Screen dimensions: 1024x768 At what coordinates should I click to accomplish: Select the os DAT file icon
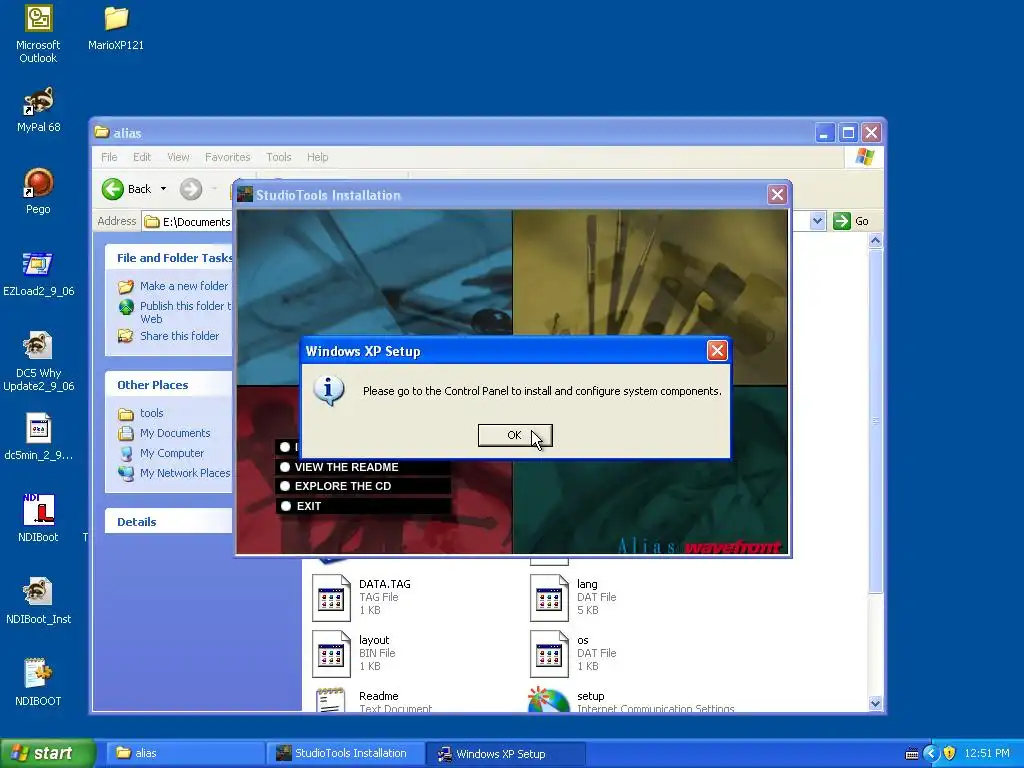pyautogui.click(x=549, y=653)
